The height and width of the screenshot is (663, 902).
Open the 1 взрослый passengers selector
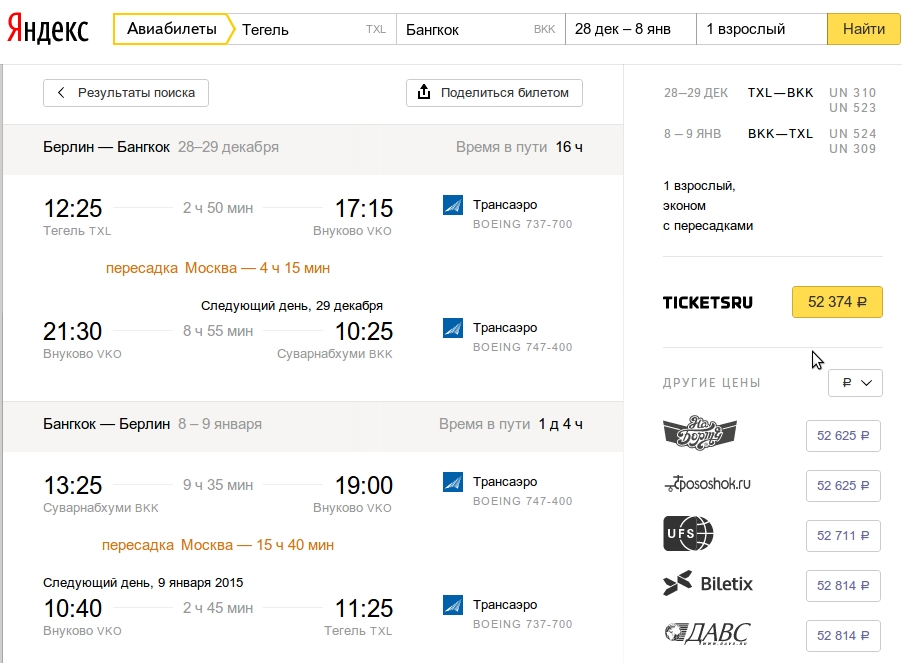762,29
